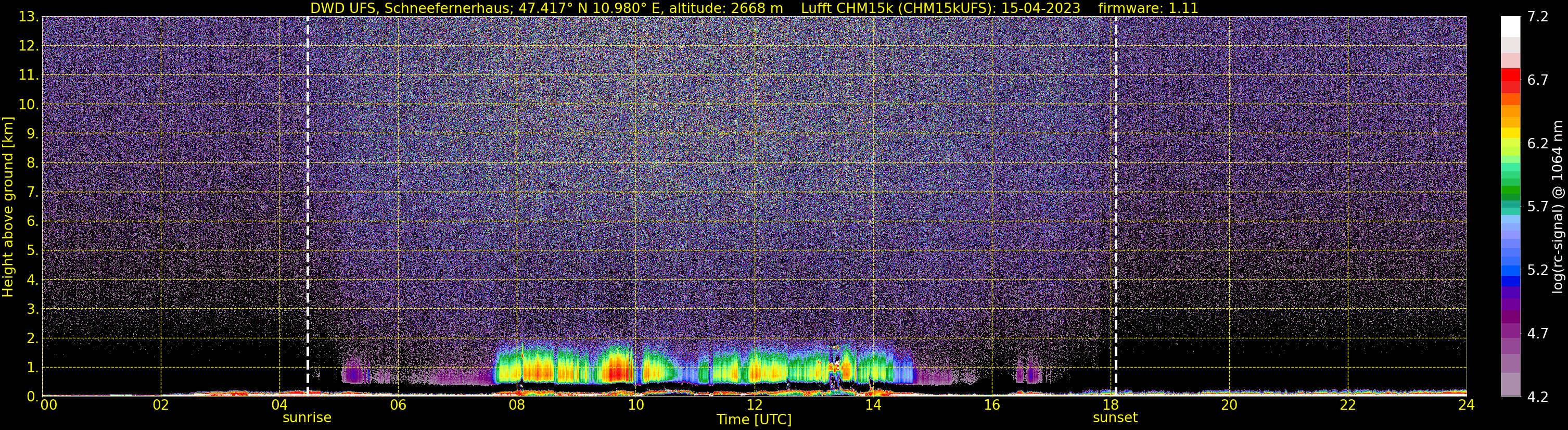Click the height axis tick "12."

(x=29, y=46)
